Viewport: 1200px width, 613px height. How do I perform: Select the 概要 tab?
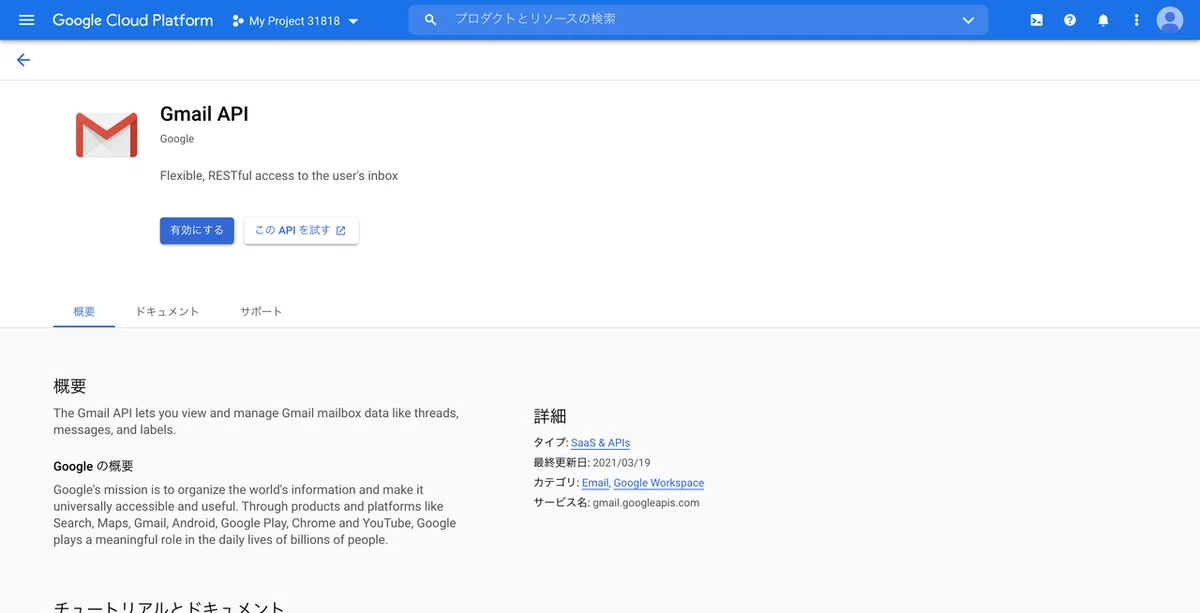pyautogui.click(x=84, y=311)
